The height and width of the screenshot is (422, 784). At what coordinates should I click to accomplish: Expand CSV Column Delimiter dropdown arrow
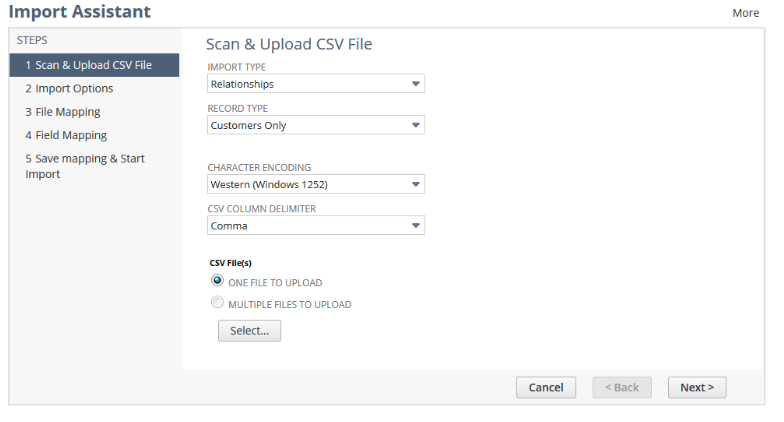415,226
